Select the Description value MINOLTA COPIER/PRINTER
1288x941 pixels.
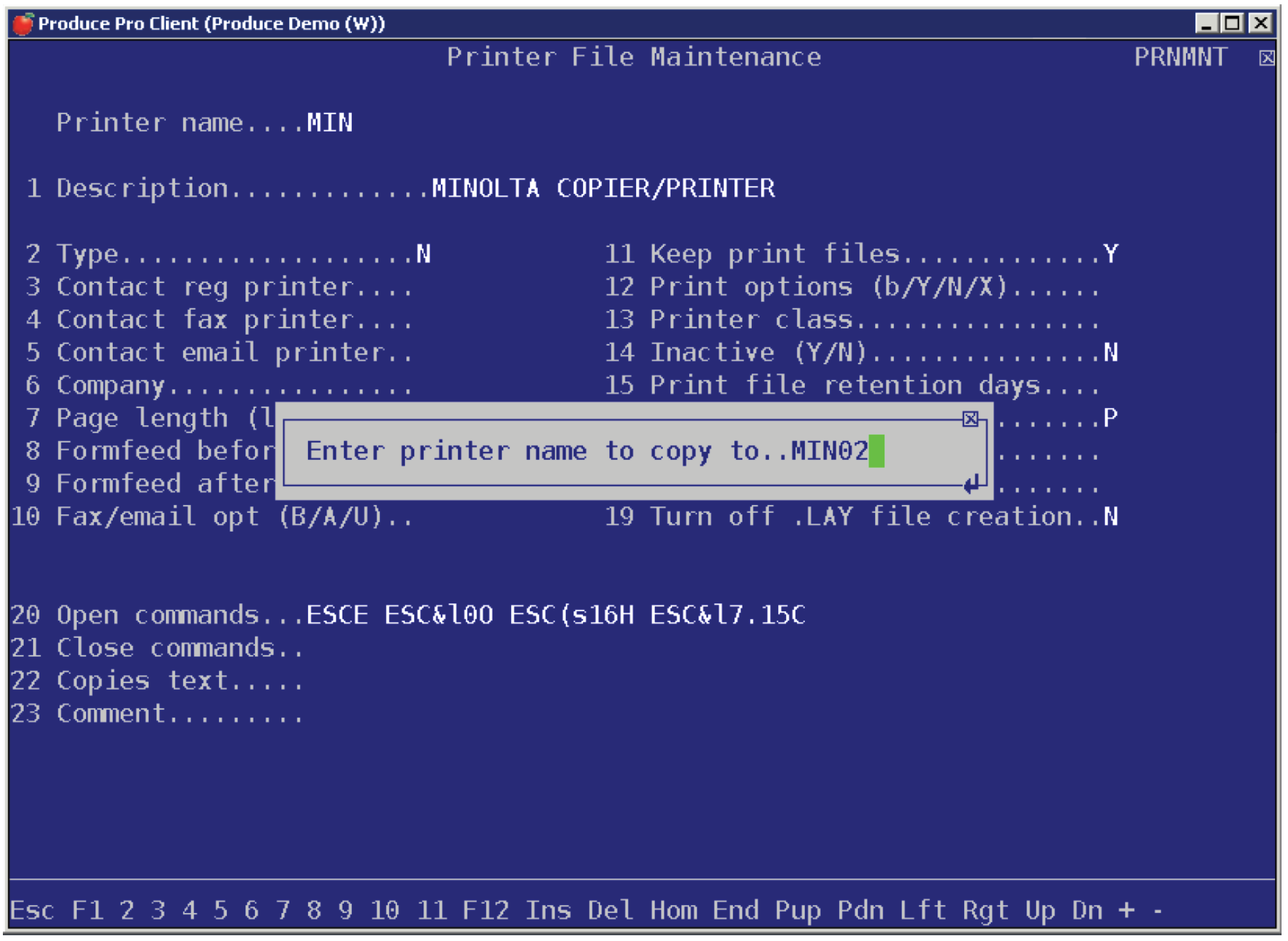pyautogui.click(x=603, y=188)
